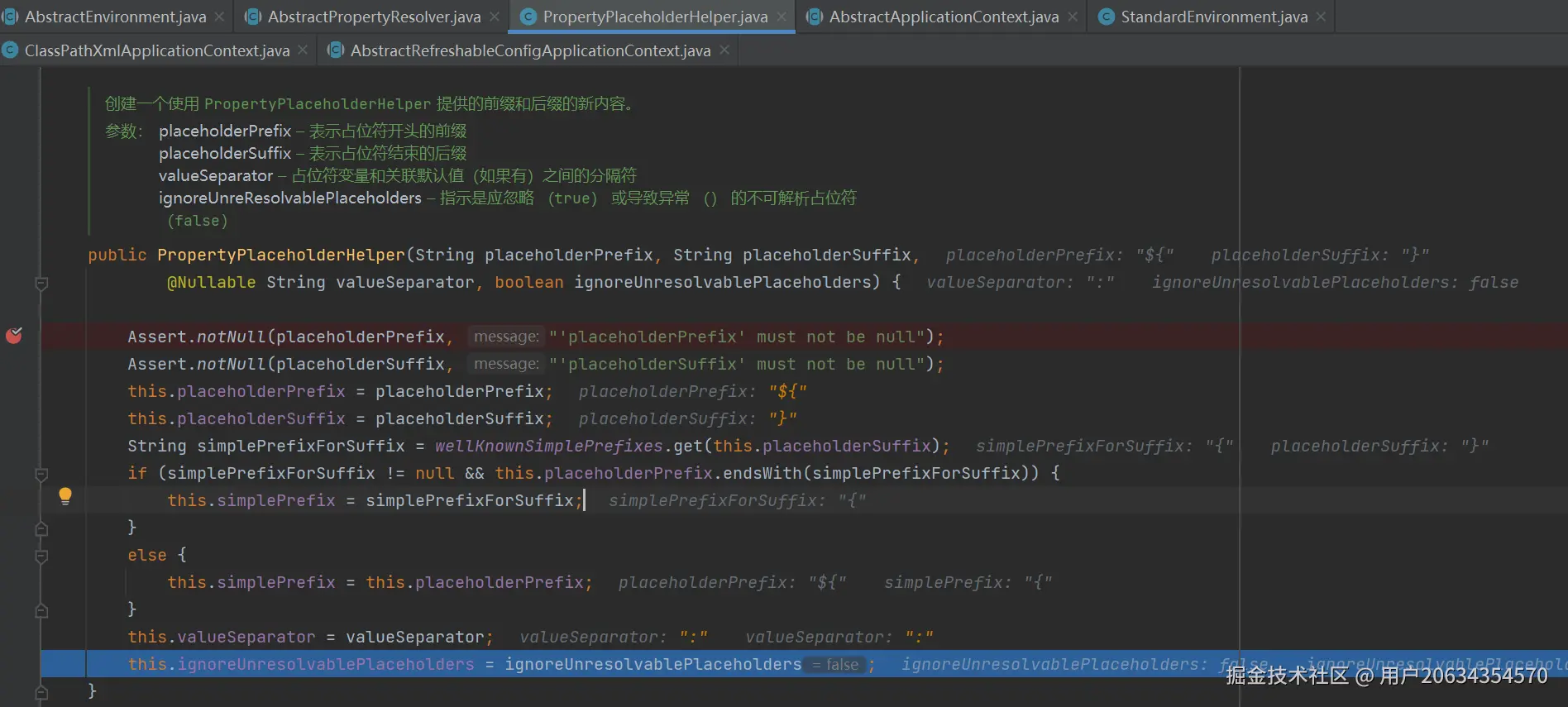Screen dimensions: 1568x707
Task: Click the PropertyPlaceholderHelper constructor name
Action: [281, 256]
